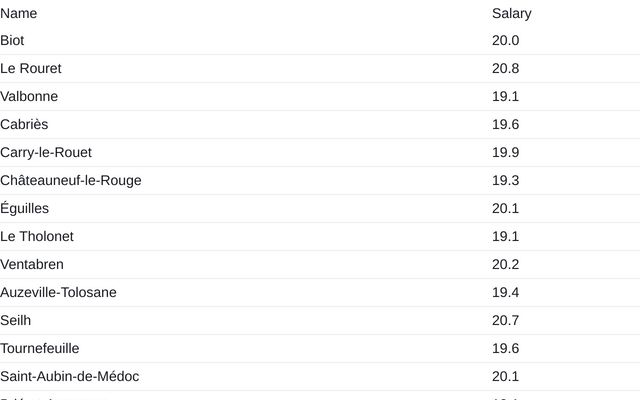Select the Tournefeuille row name

pos(40,348)
